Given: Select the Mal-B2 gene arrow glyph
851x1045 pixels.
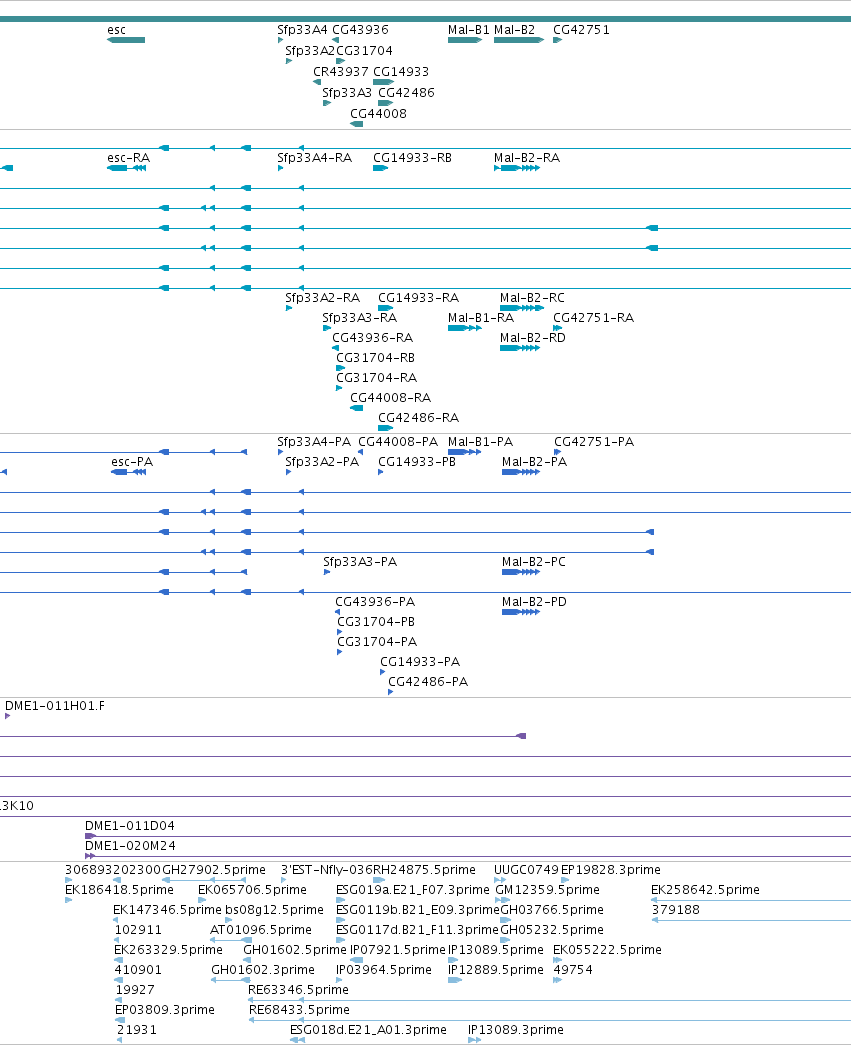Looking at the screenshot, I should [519, 40].
